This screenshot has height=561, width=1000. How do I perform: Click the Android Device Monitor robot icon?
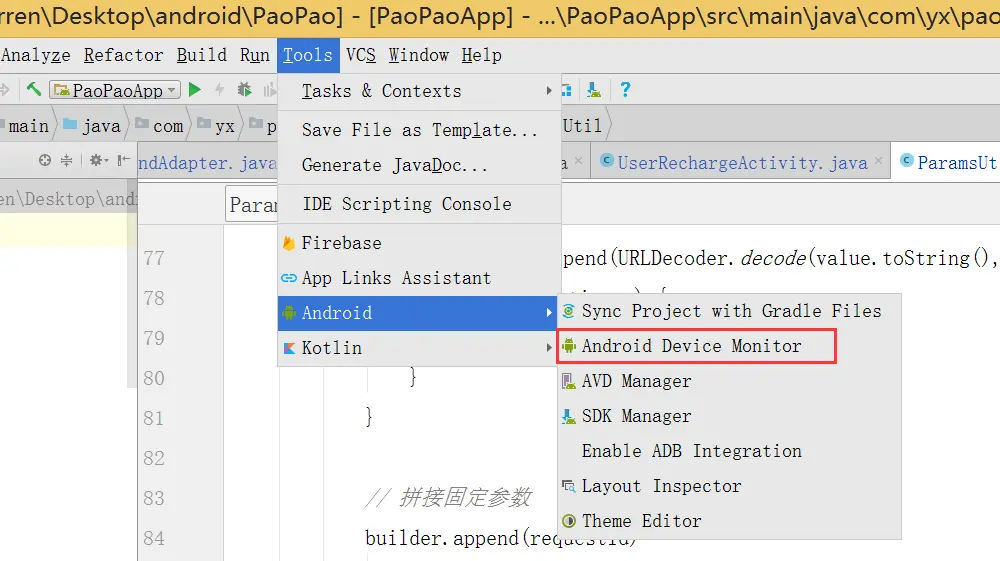point(568,346)
